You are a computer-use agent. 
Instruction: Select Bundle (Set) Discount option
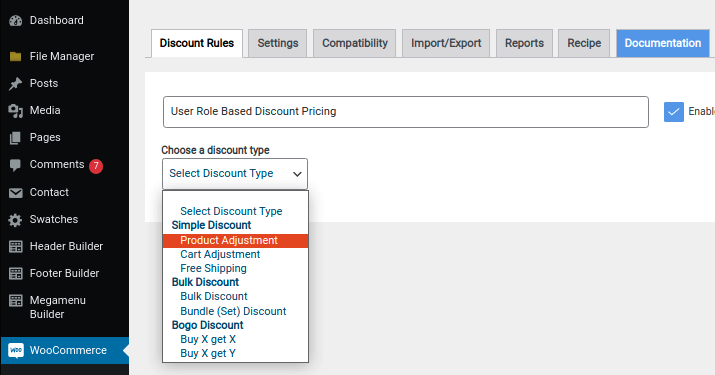[x=235, y=312]
